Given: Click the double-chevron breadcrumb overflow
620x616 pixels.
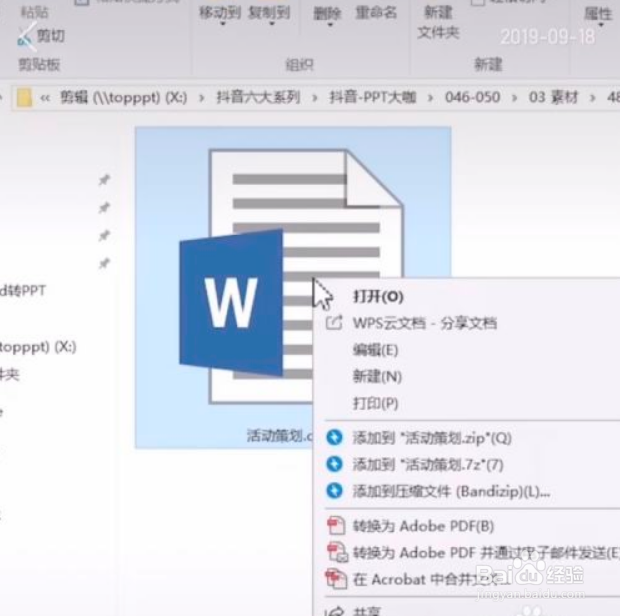Looking at the screenshot, I should pos(45,98).
